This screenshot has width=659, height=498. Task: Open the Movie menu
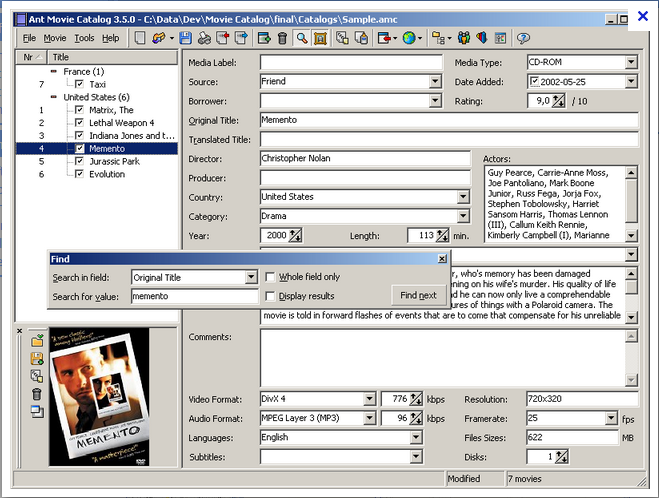55,38
